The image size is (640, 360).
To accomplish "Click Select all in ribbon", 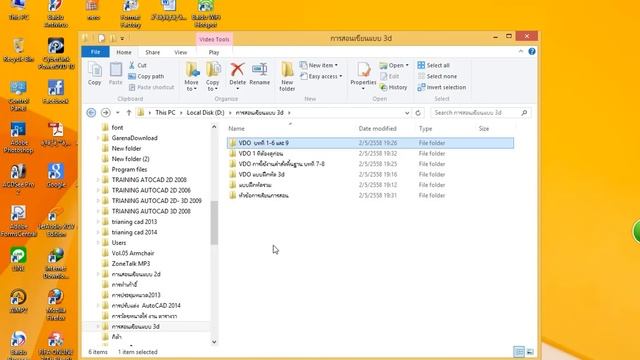I will [x=433, y=65].
